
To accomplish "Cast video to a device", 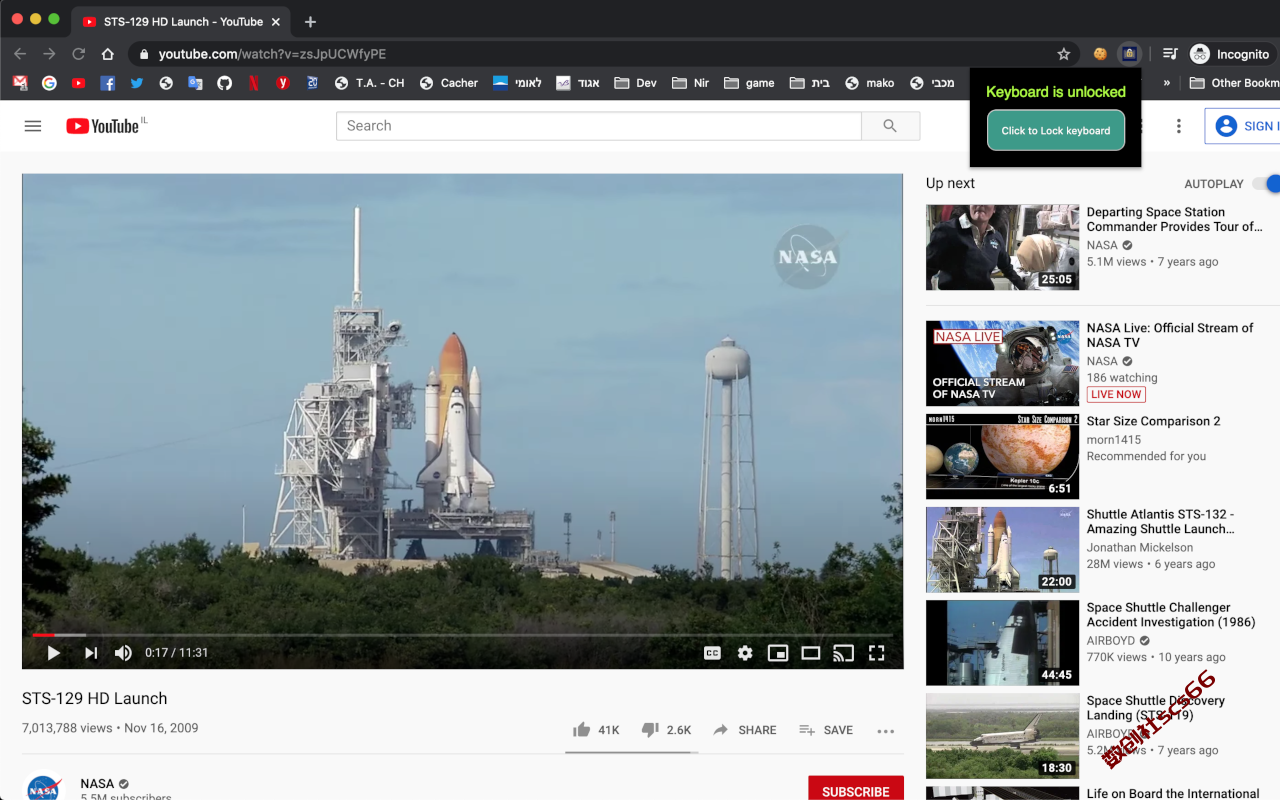I will click(844, 653).
